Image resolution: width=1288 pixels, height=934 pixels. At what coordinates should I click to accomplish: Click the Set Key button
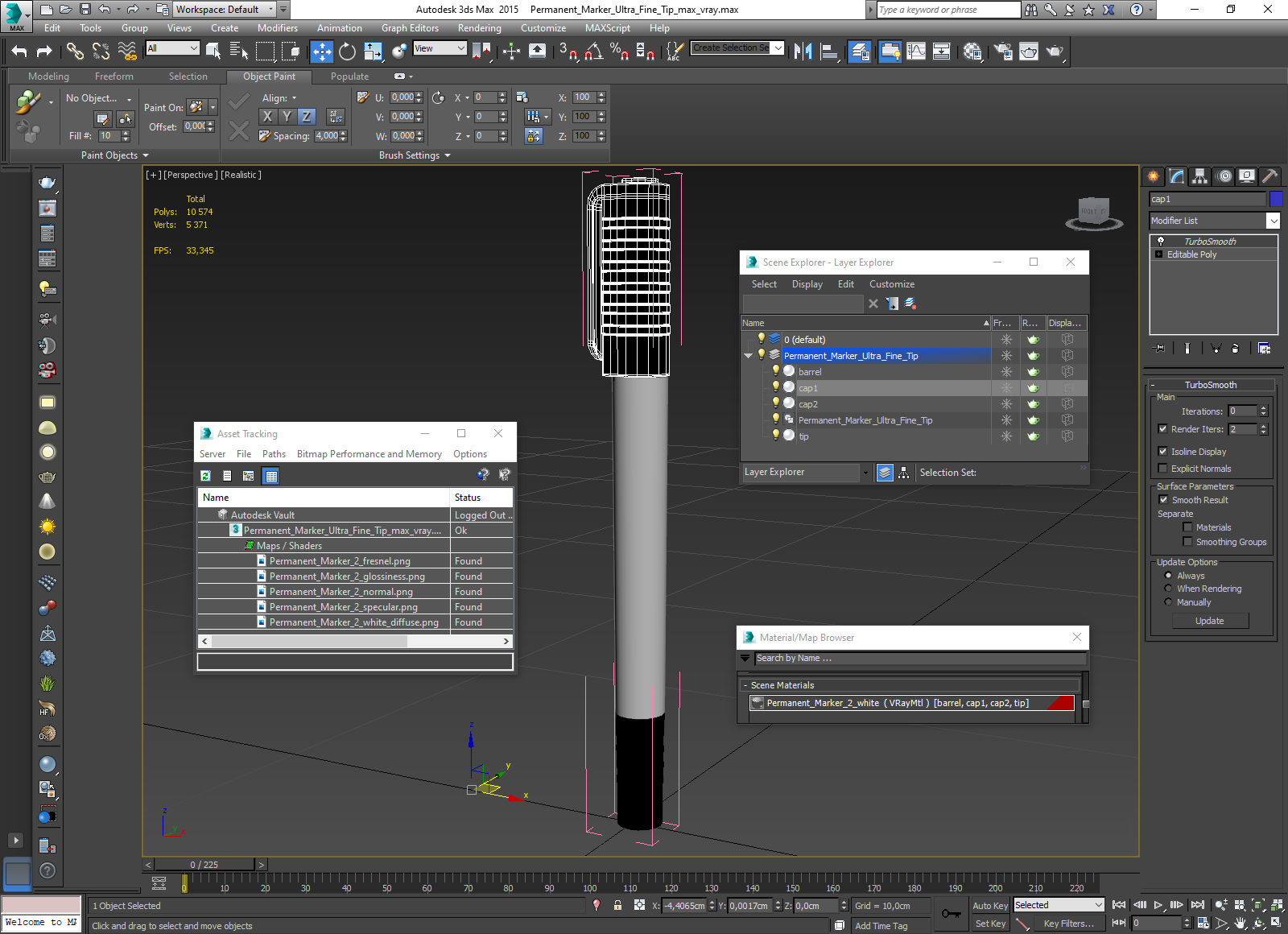990,924
